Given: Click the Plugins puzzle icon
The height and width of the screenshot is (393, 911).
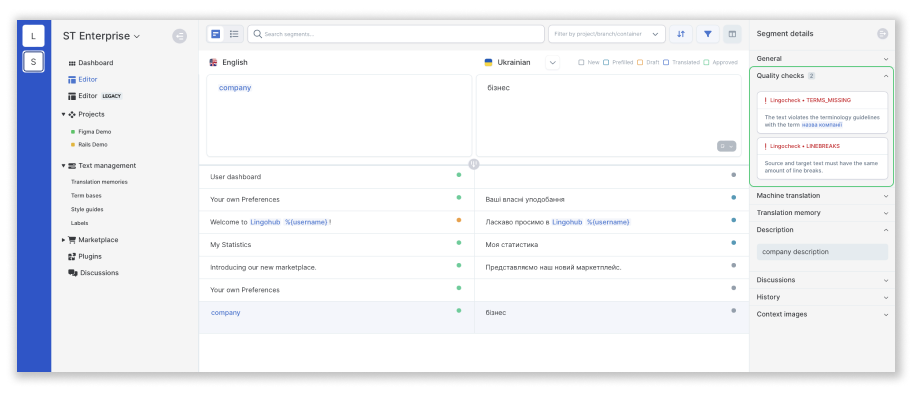Looking at the screenshot, I should click(72, 256).
